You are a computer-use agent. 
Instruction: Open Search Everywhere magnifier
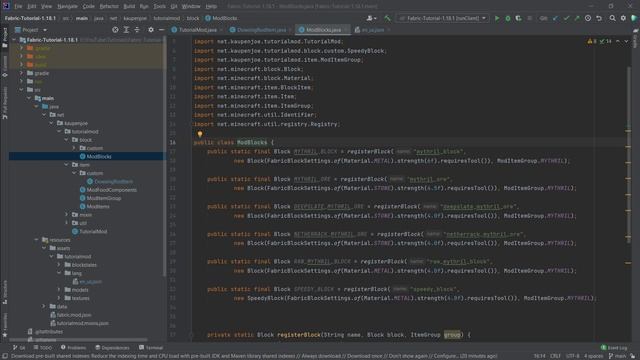point(612,18)
